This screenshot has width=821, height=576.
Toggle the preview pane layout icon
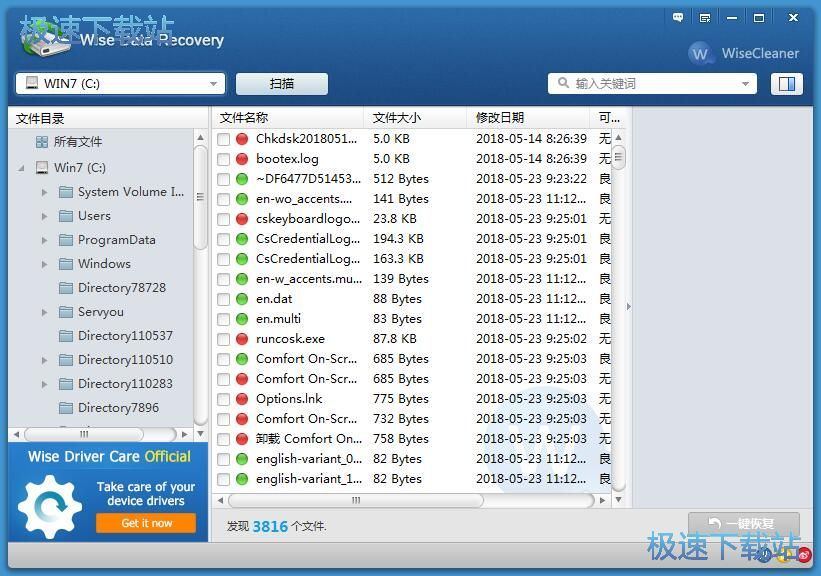786,84
